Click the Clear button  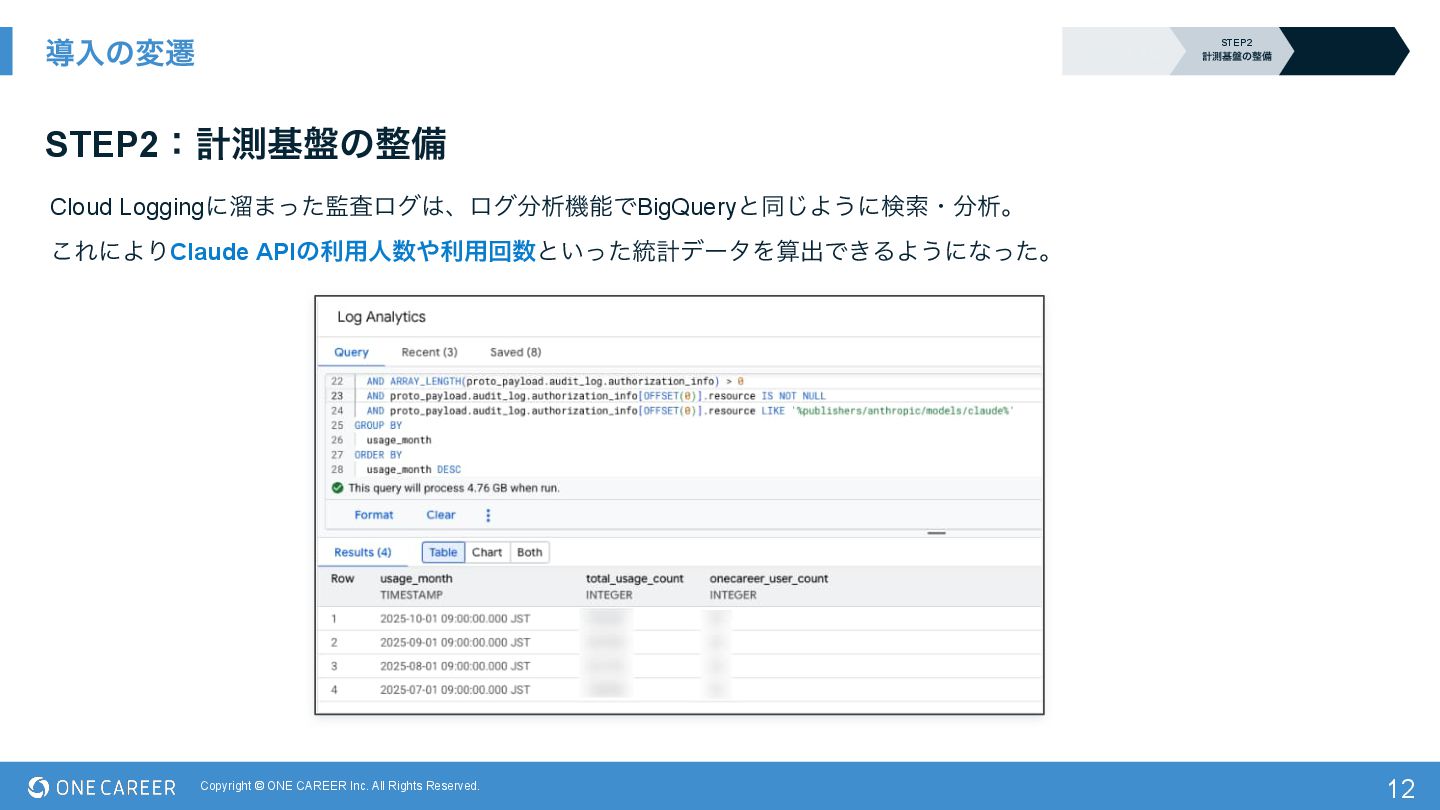click(441, 515)
